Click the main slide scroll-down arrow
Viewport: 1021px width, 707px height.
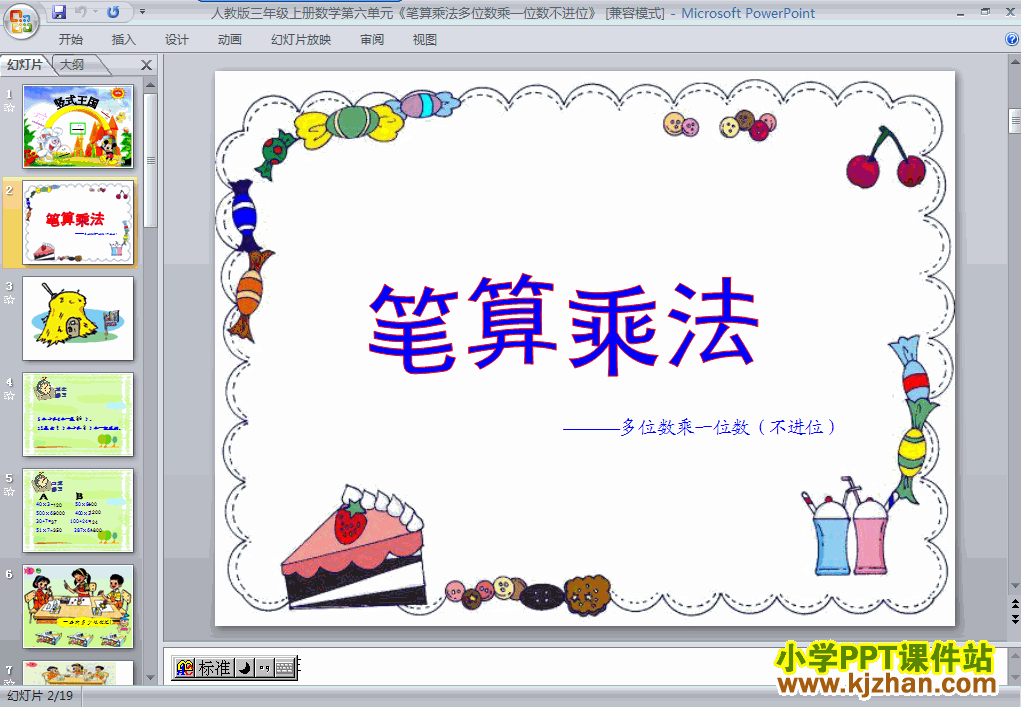tap(1014, 585)
